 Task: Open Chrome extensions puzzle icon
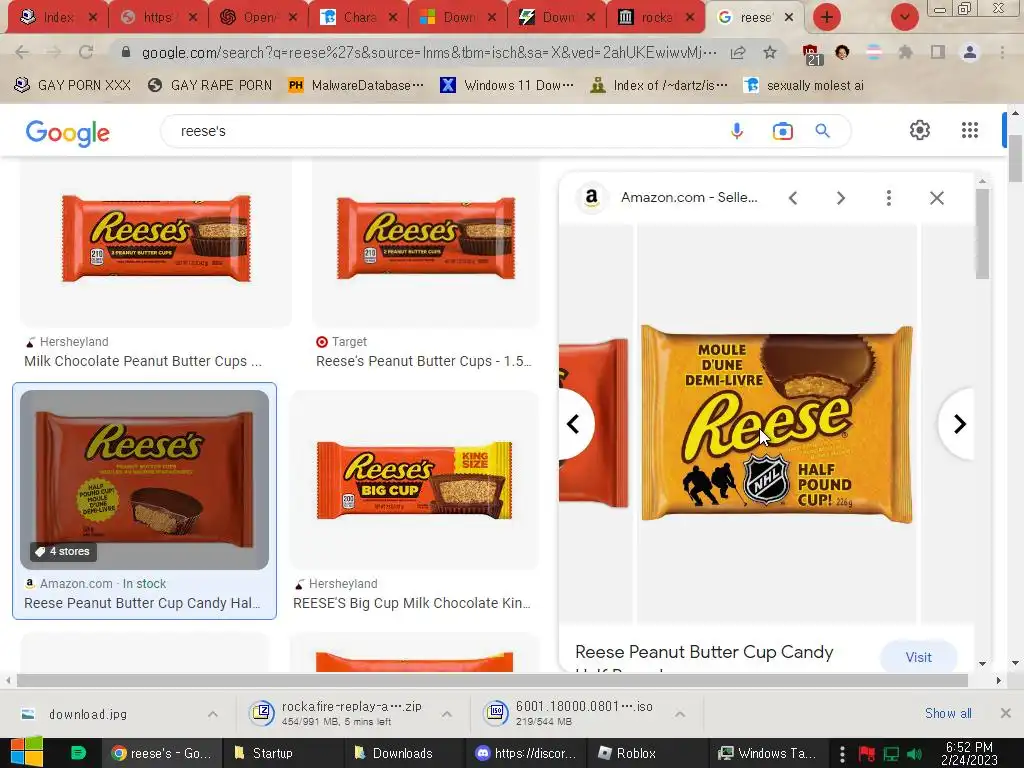[x=905, y=52]
